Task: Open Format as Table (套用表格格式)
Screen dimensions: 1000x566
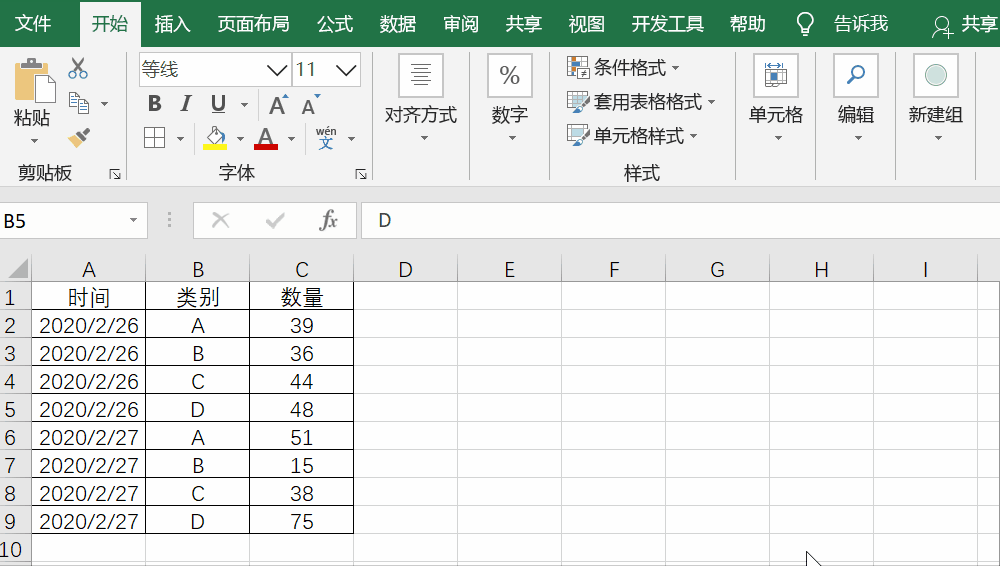Action: coord(641,101)
